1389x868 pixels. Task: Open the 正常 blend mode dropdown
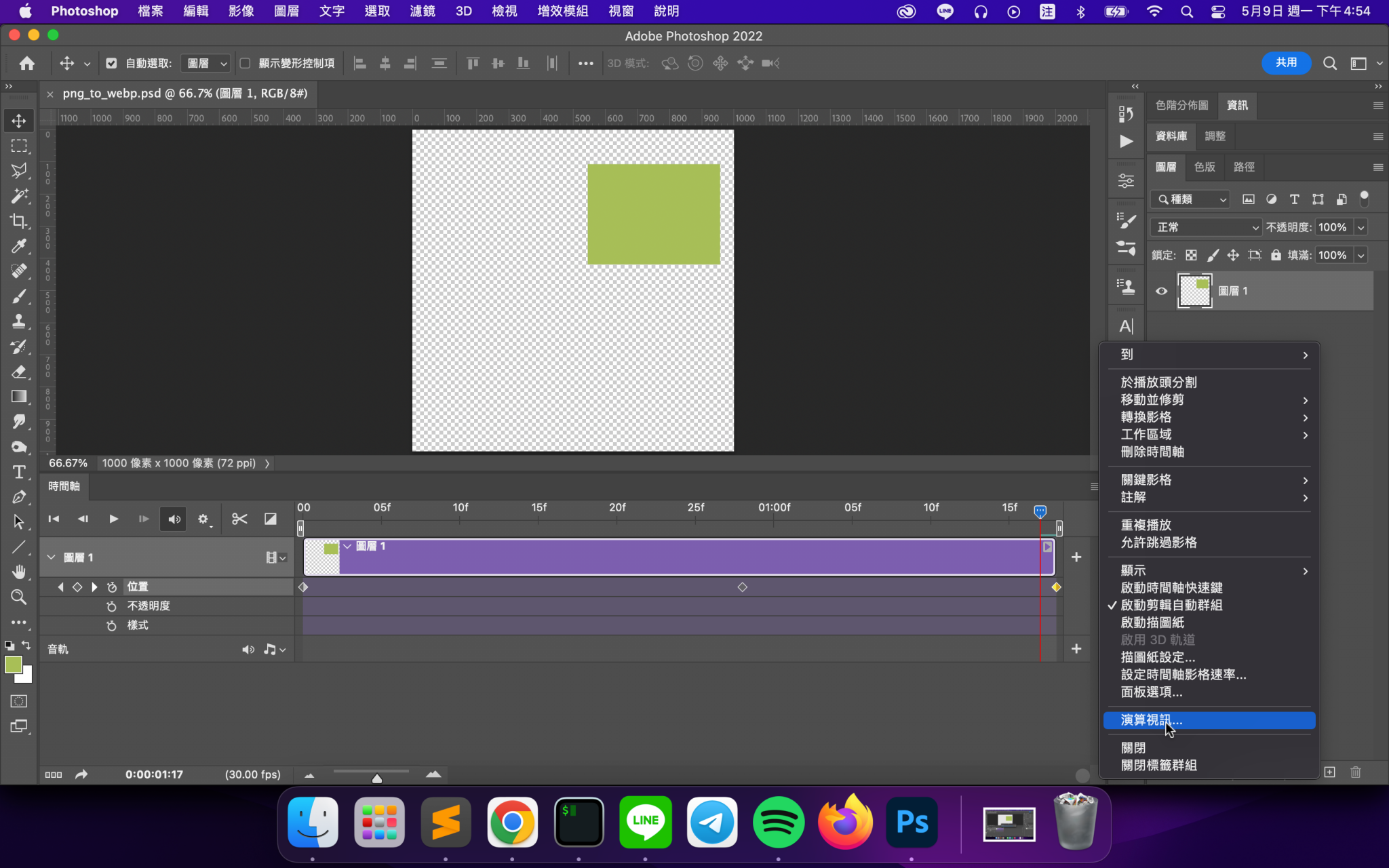point(1206,227)
